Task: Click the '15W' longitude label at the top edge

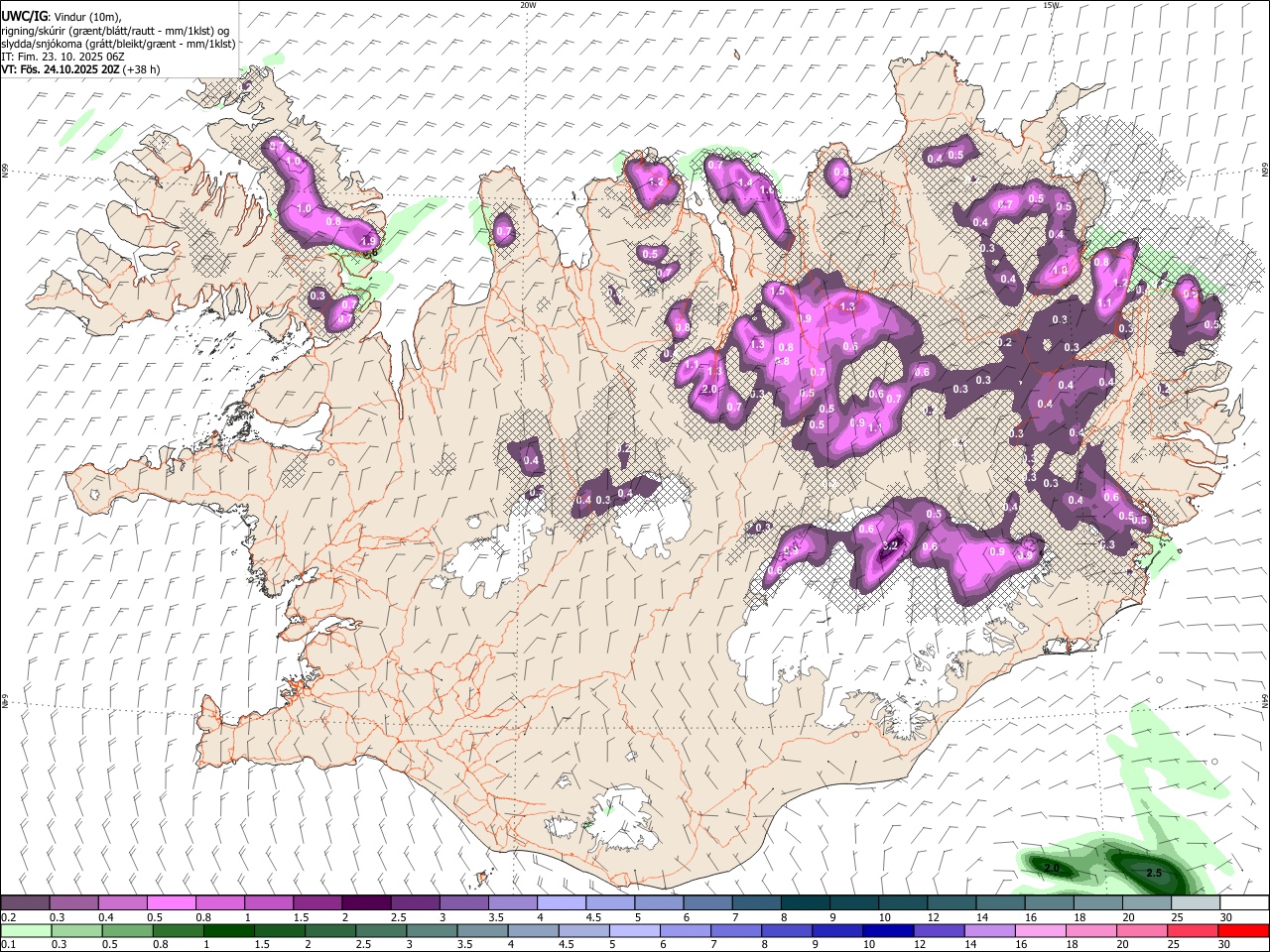Action: [1051, 5]
